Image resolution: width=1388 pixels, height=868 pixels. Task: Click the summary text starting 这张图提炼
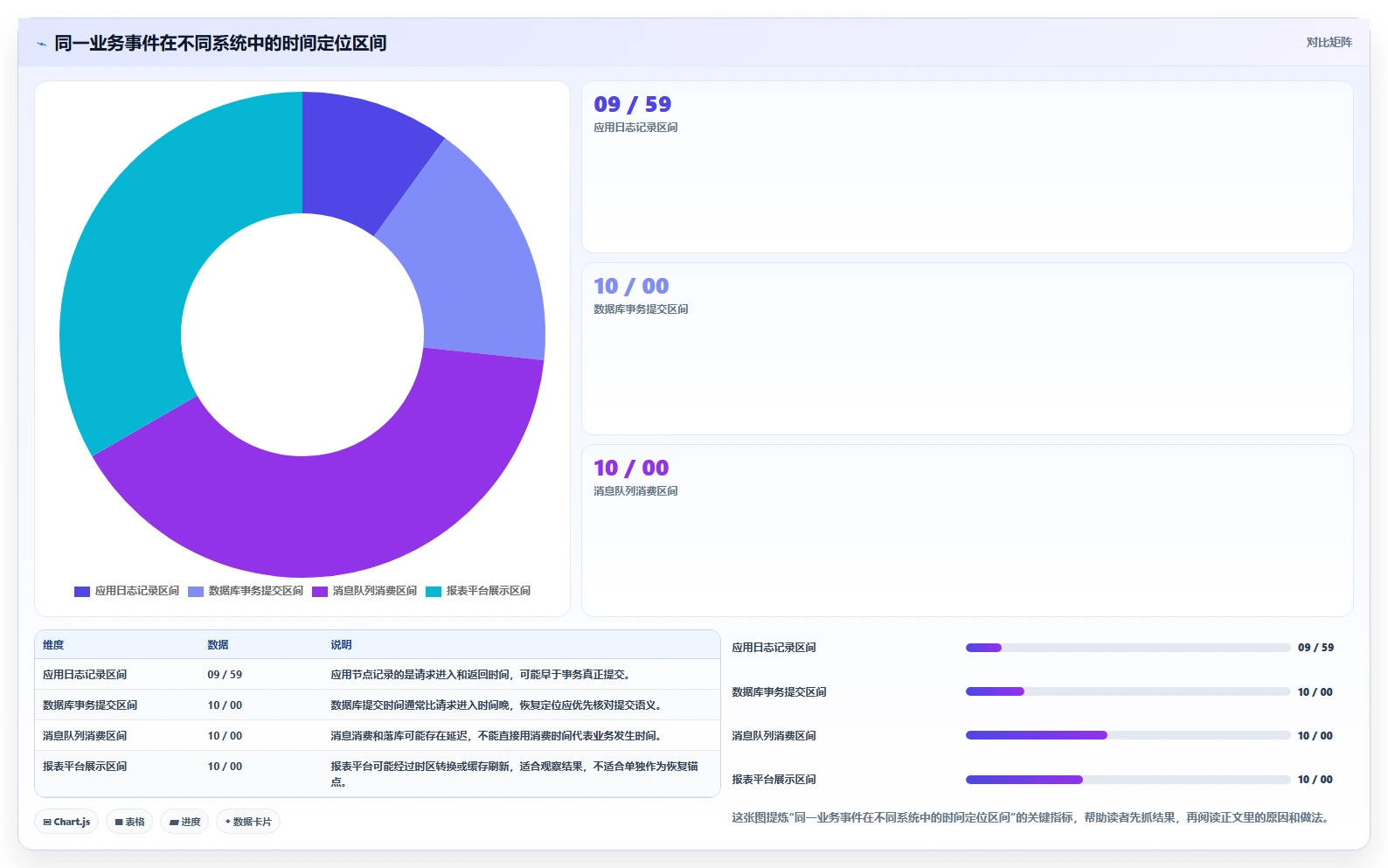(1031, 818)
